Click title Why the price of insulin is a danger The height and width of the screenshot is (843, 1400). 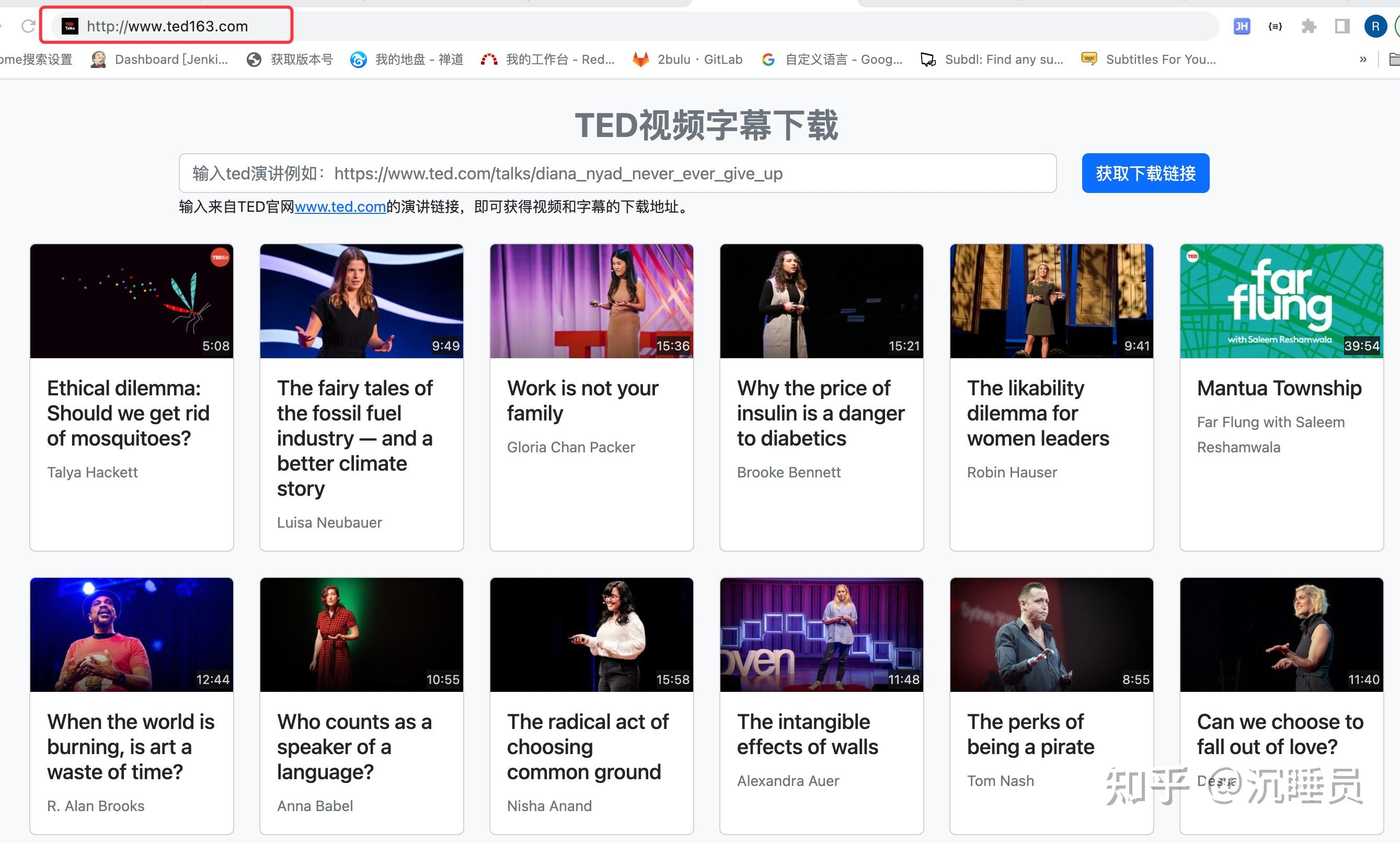[x=821, y=413]
